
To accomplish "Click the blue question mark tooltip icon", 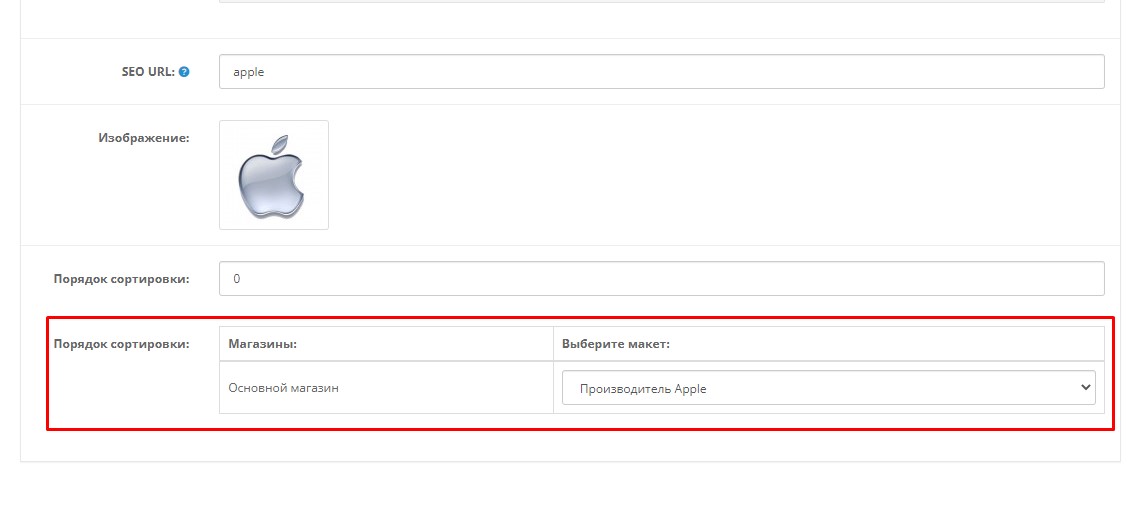I will tap(184, 72).
